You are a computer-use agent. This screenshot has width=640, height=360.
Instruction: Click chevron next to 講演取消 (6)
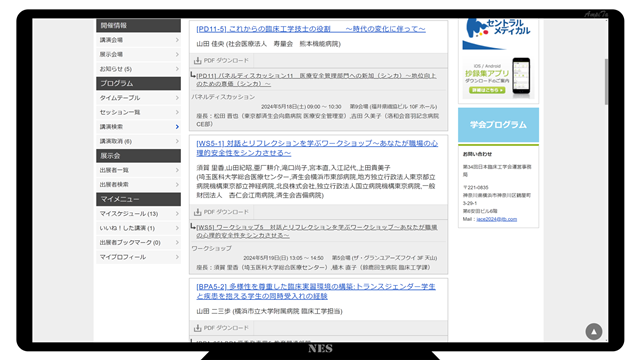click(177, 141)
